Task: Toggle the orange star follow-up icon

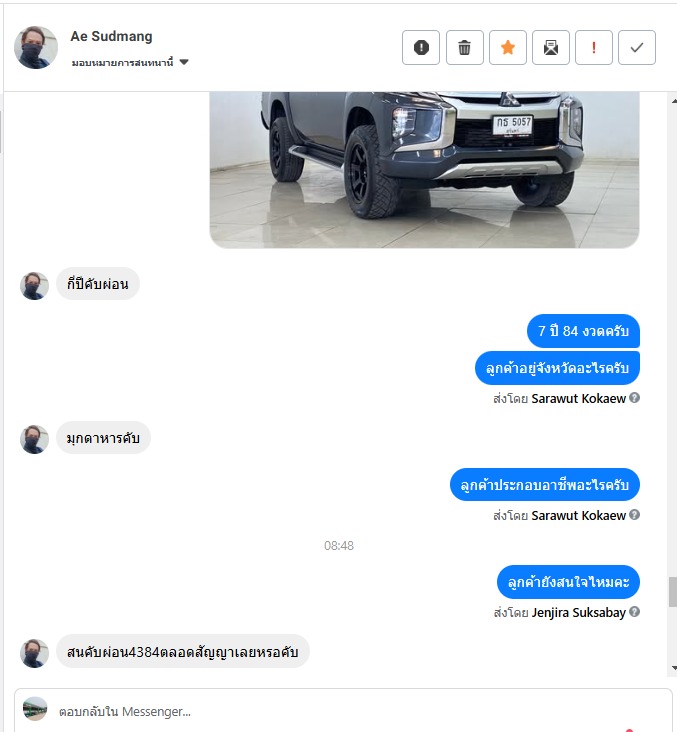Action: pyautogui.click(x=508, y=47)
